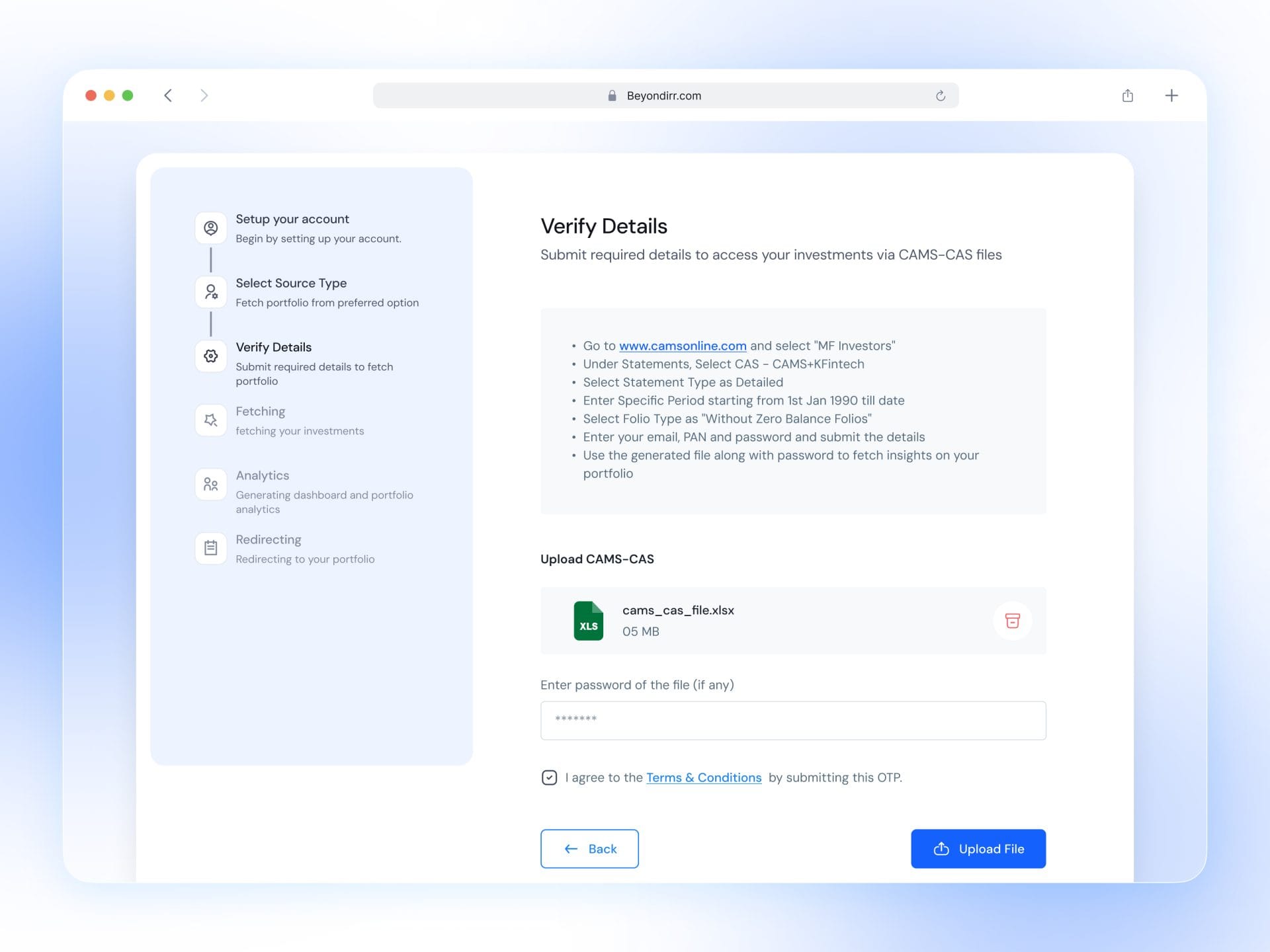Open the www.camsonline.com link
Viewport: 1270px width, 952px height.
tap(683, 346)
